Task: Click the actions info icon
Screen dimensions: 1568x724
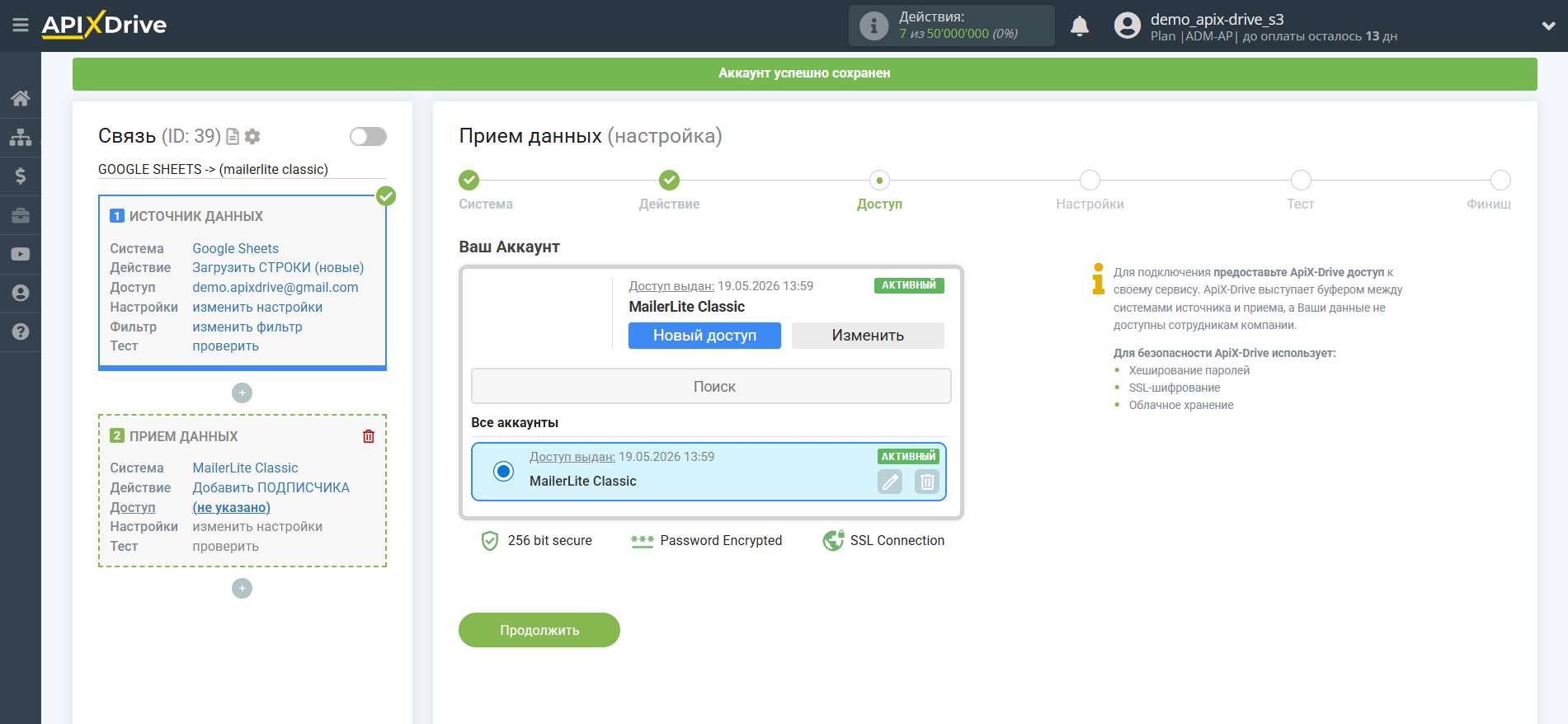Action: click(x=873, y=26)
